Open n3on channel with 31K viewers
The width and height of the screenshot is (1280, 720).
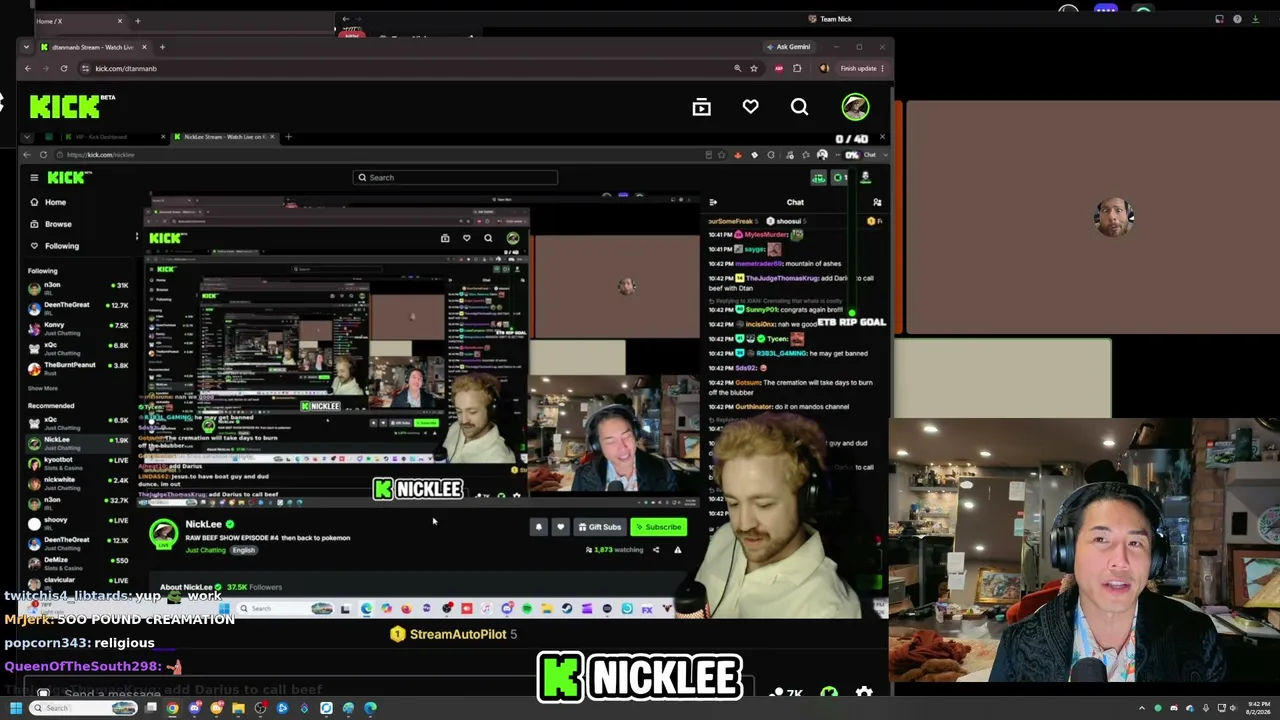coord(79,288)
